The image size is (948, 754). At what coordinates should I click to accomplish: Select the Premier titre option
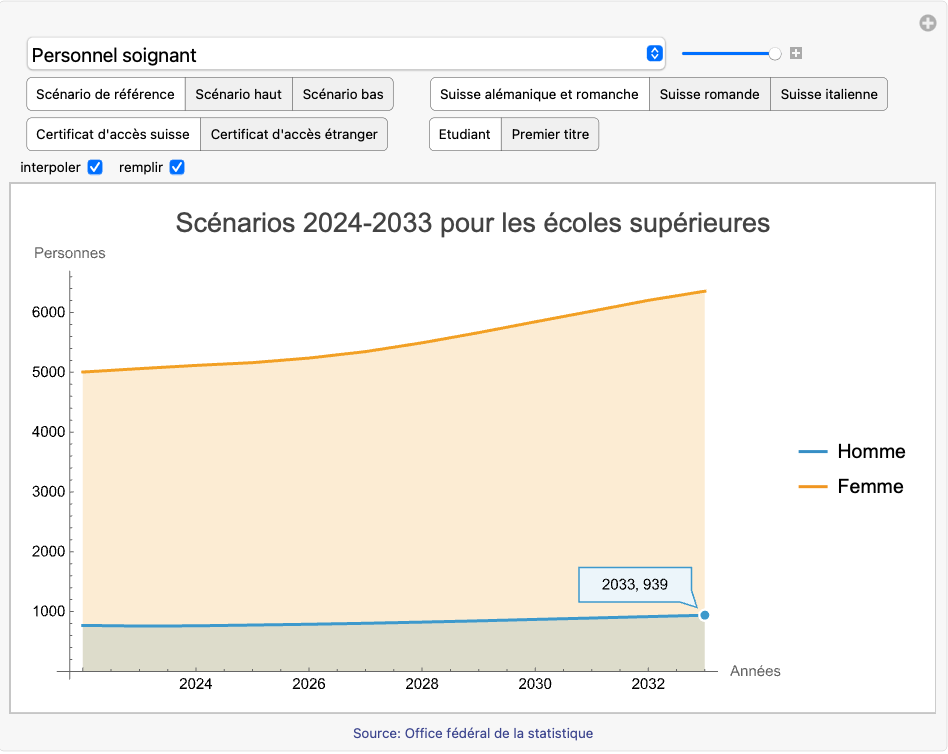(x=550, y=134)
